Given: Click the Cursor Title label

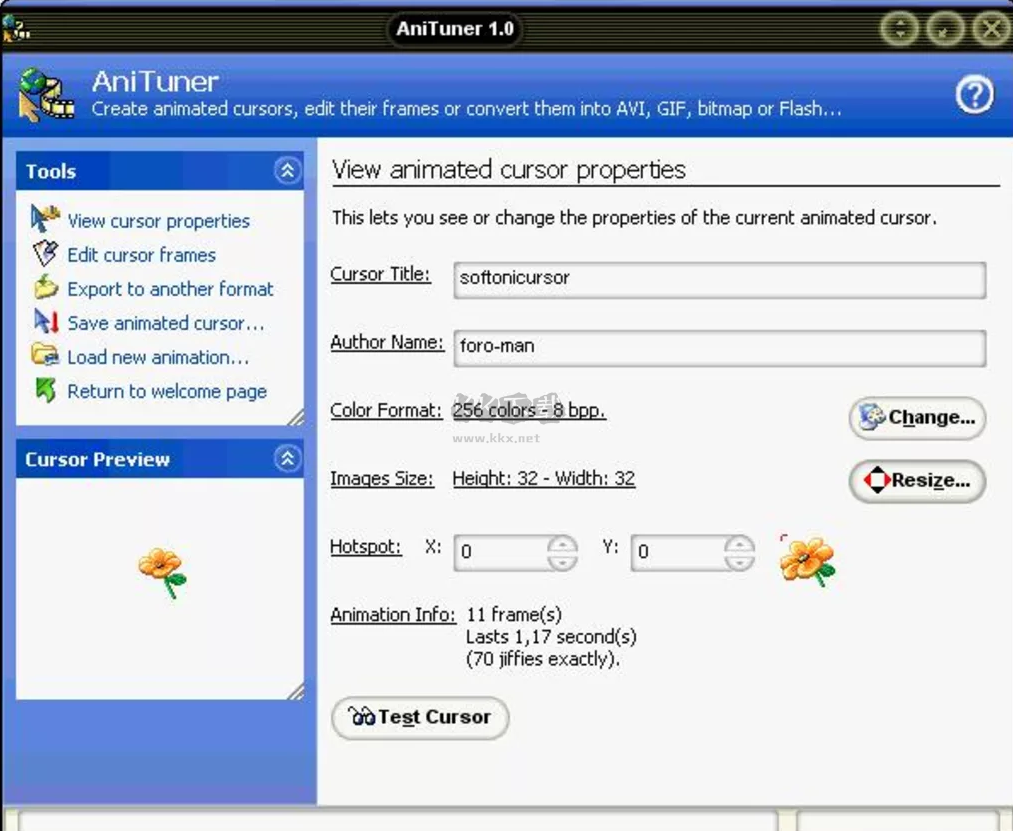Looking at the screenshot, I should (380, 274).
